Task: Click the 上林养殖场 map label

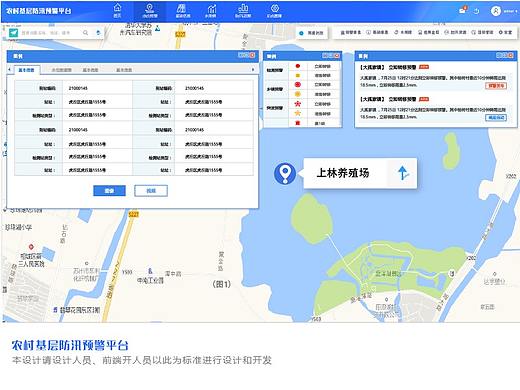Action: click(x=343, y=173)
